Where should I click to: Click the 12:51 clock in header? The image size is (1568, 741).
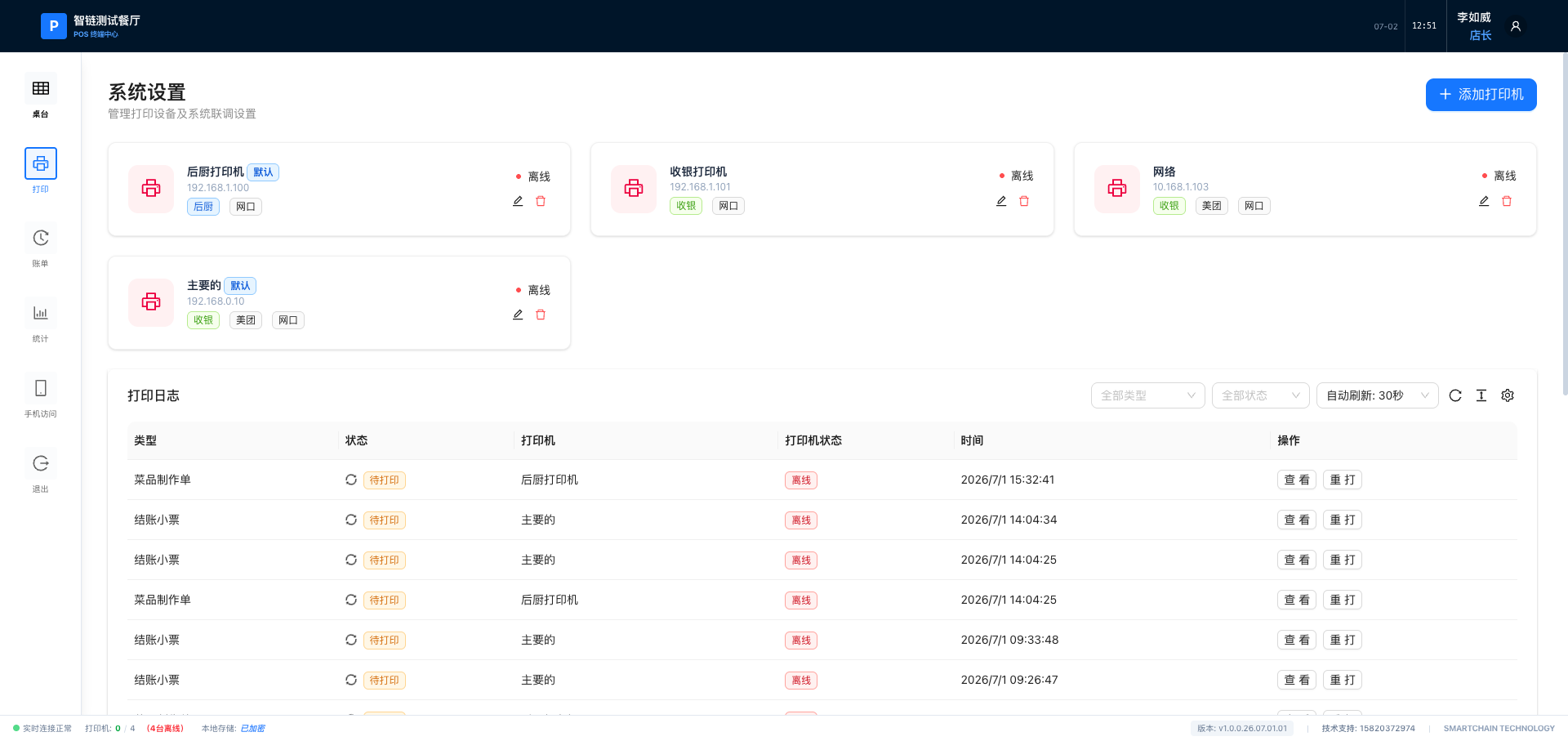point(1424,26)
